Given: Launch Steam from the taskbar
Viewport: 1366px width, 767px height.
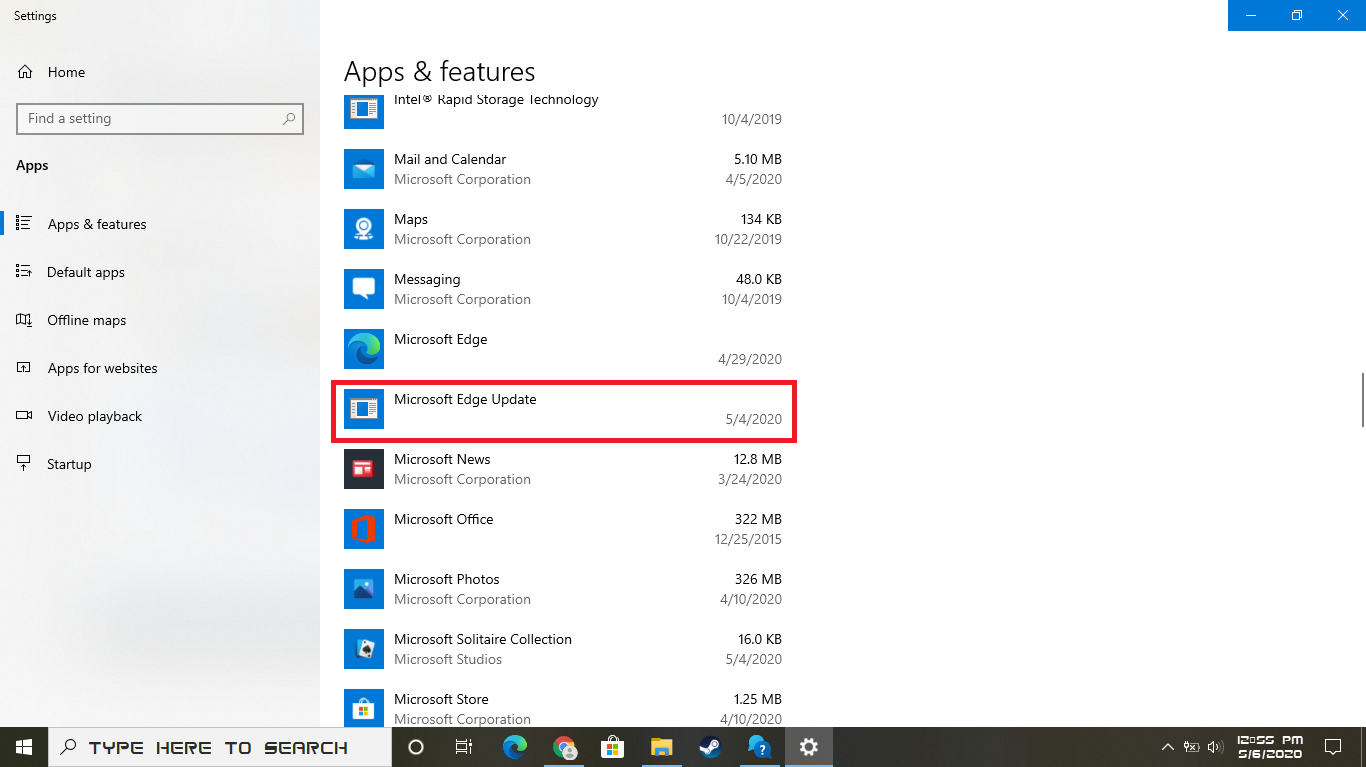Looking at the screenshot, I should 711,747.
